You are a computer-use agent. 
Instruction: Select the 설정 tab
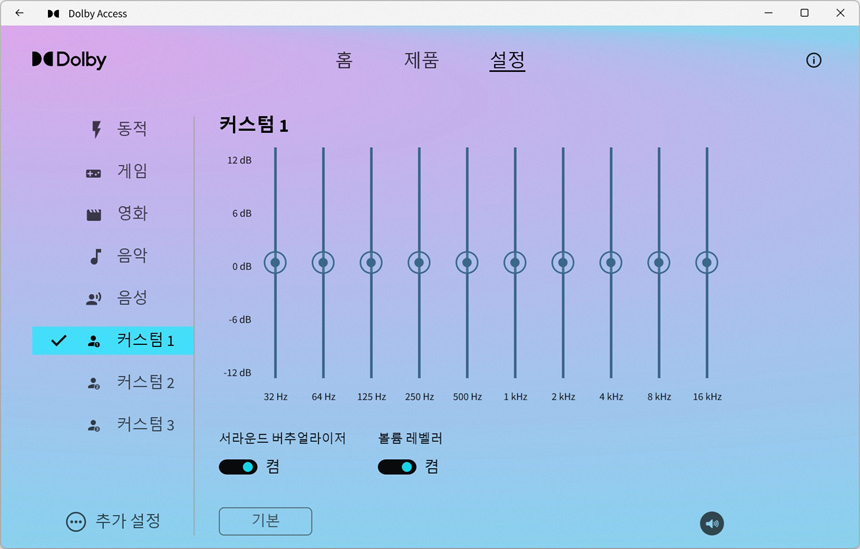coord(507,60)
